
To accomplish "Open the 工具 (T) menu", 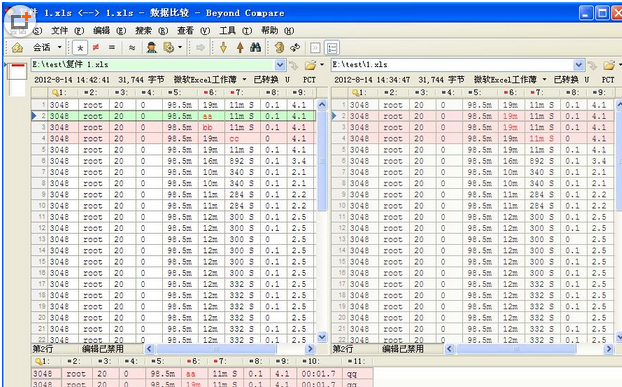I will (235, 31).
